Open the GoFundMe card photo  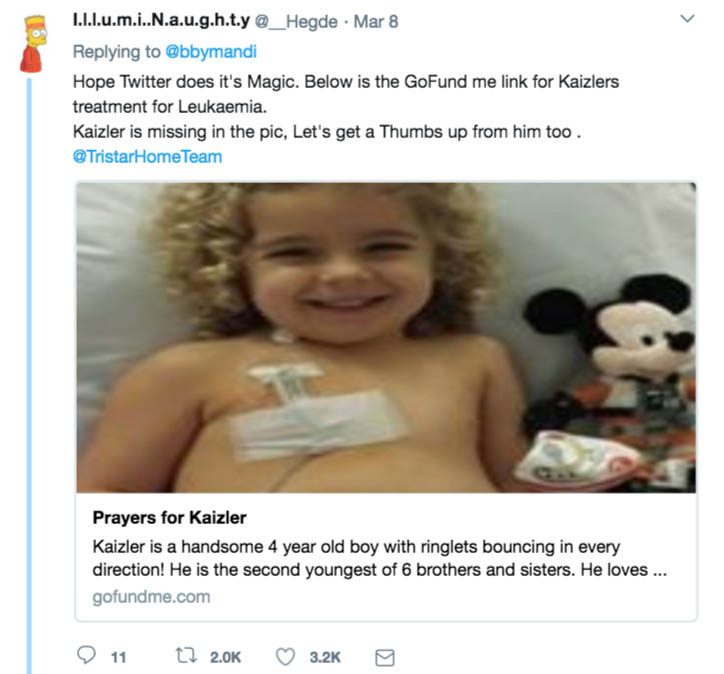(x=386, y=337)
